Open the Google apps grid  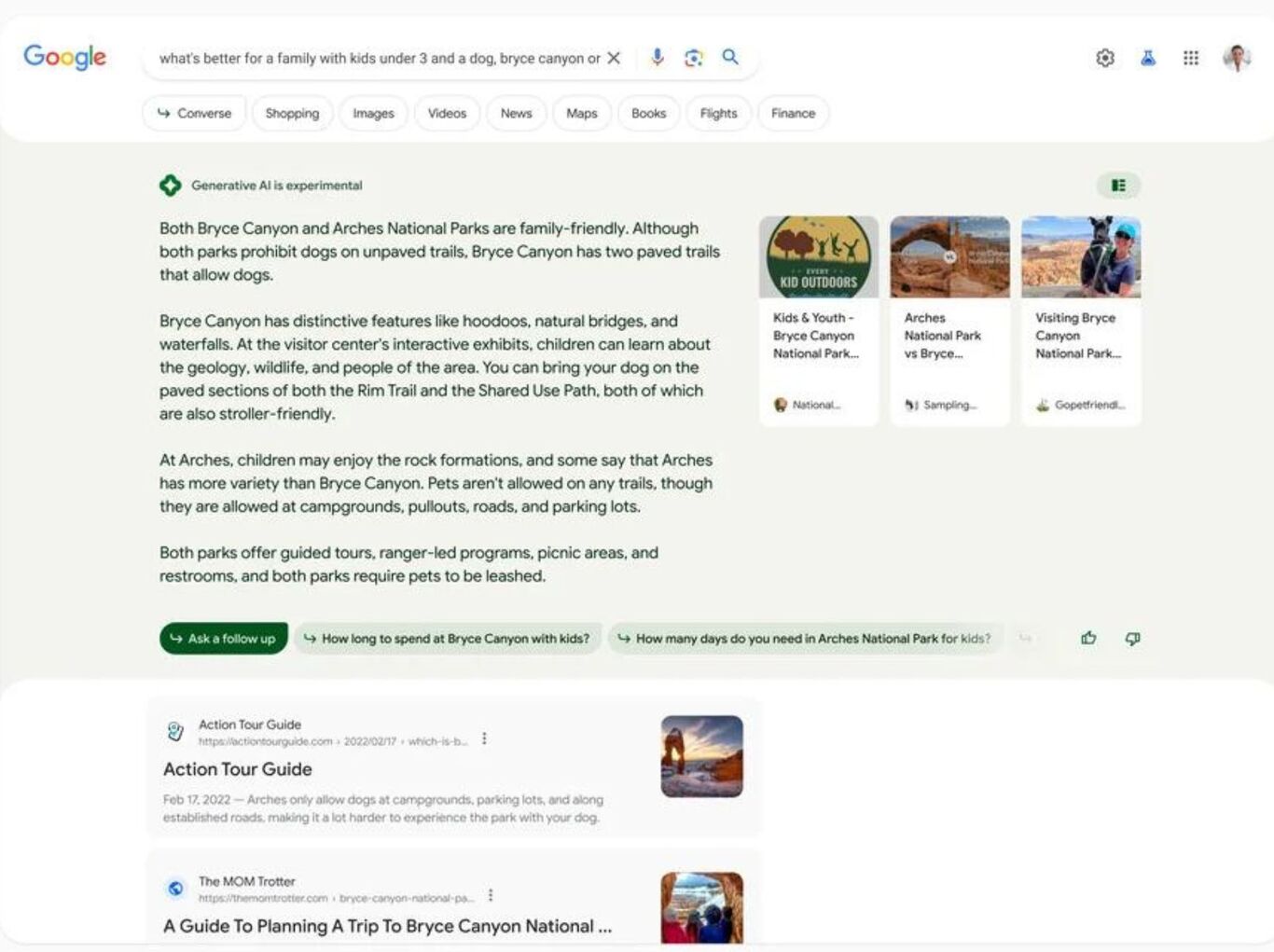point(1191,58)
